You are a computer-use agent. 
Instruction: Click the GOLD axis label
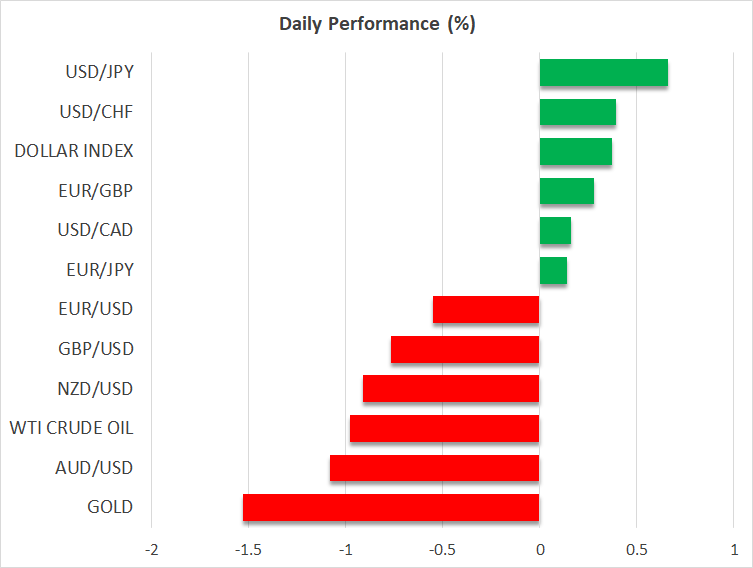click(110, 507)
